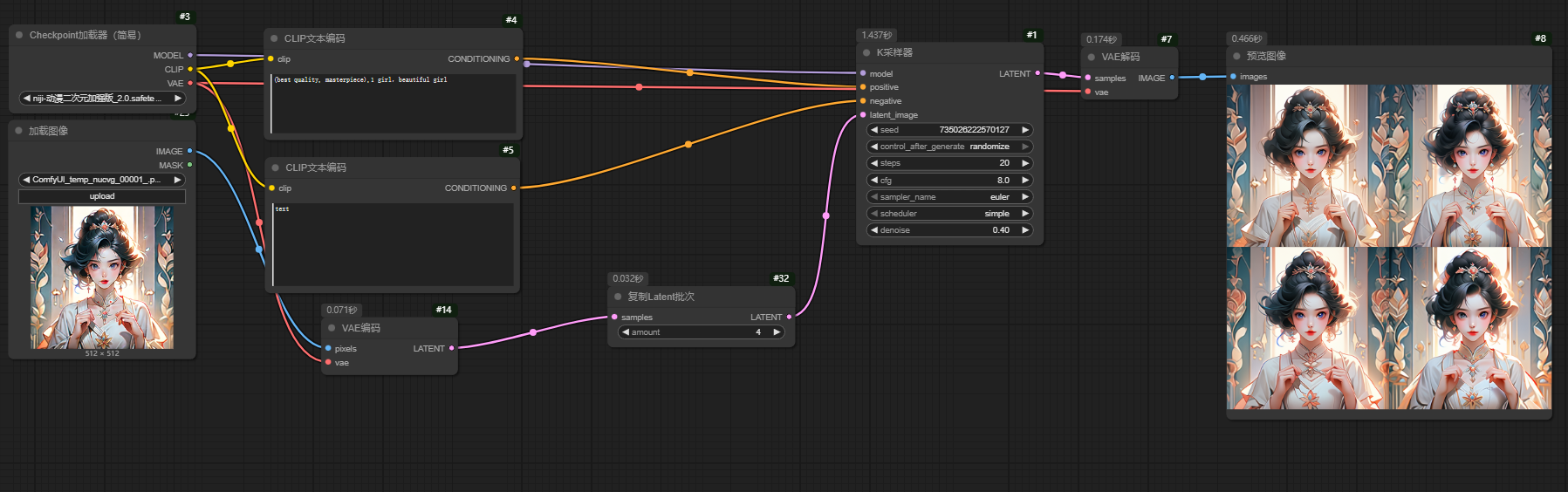Image resolution: width=1568 pixels, height=492 pixels.
Task: Click the MASK output port on 加载图像
Action: pos(189,165)
